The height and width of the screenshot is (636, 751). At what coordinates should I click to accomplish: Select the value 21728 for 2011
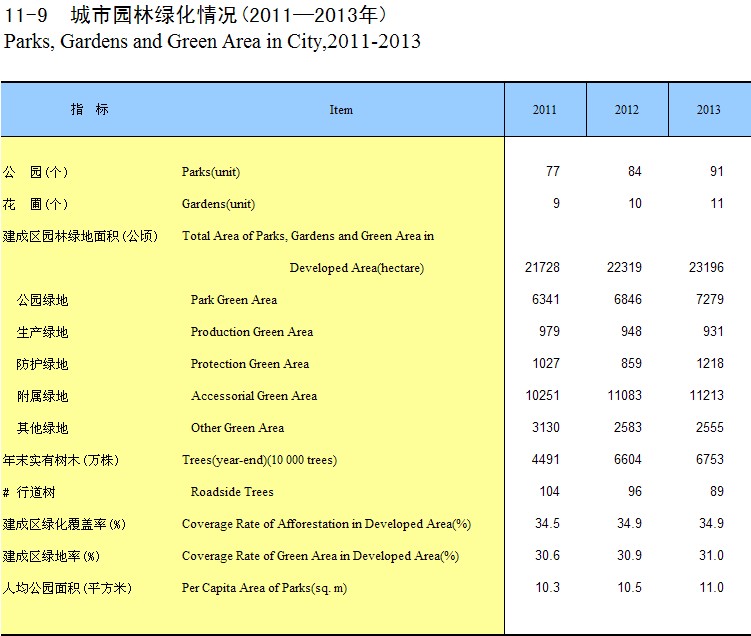[x=542, y=268]
